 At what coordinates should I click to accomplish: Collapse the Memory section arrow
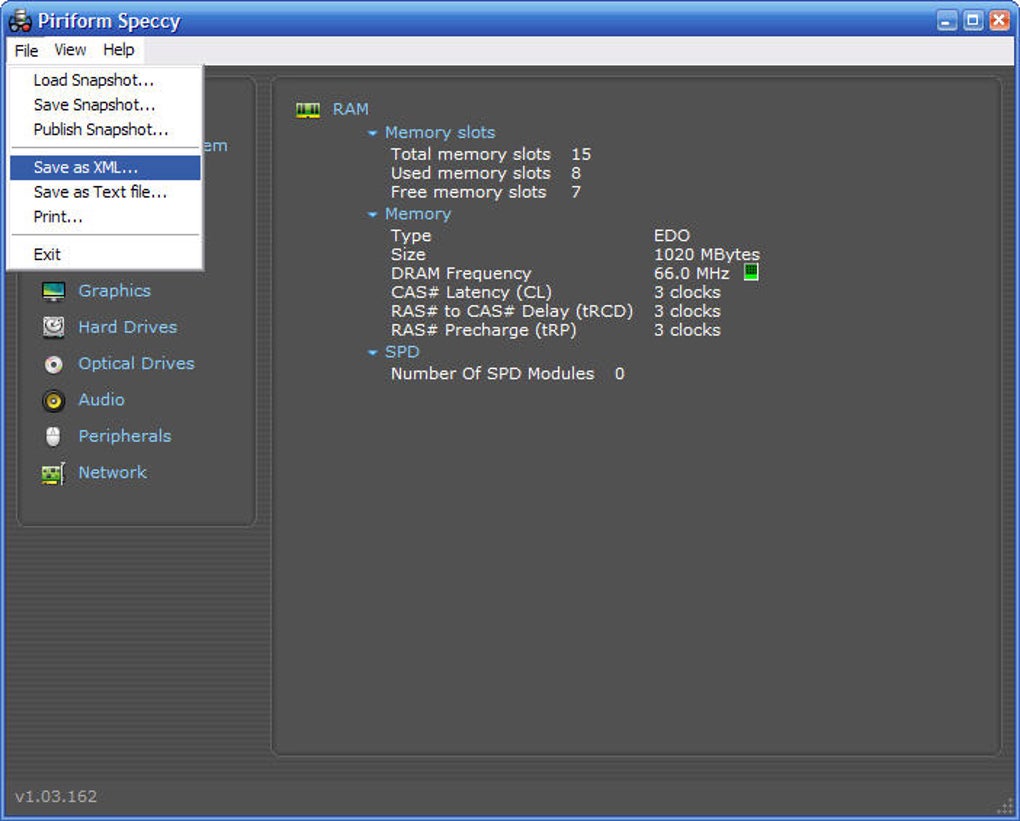tap(372, 214)
